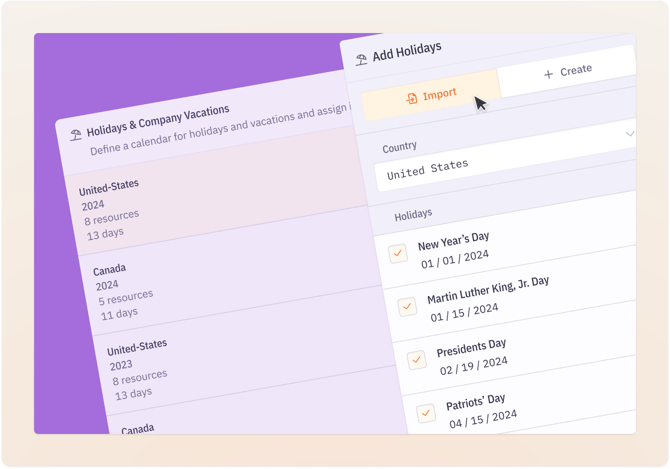
Task: Switch to the Import tab
Action: (430, 96)
